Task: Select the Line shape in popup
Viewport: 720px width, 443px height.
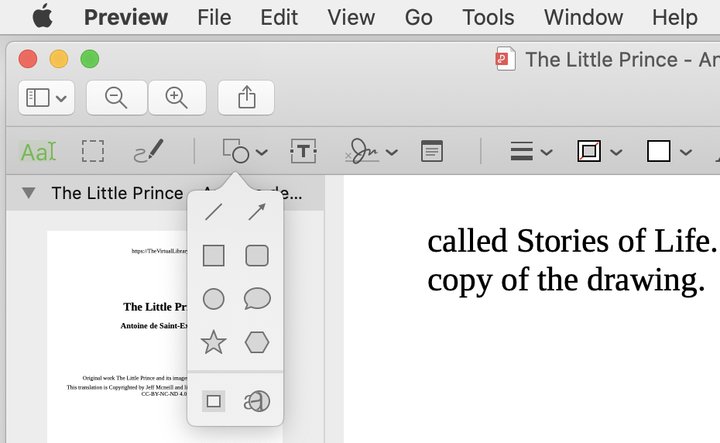Action: point(214,212)
